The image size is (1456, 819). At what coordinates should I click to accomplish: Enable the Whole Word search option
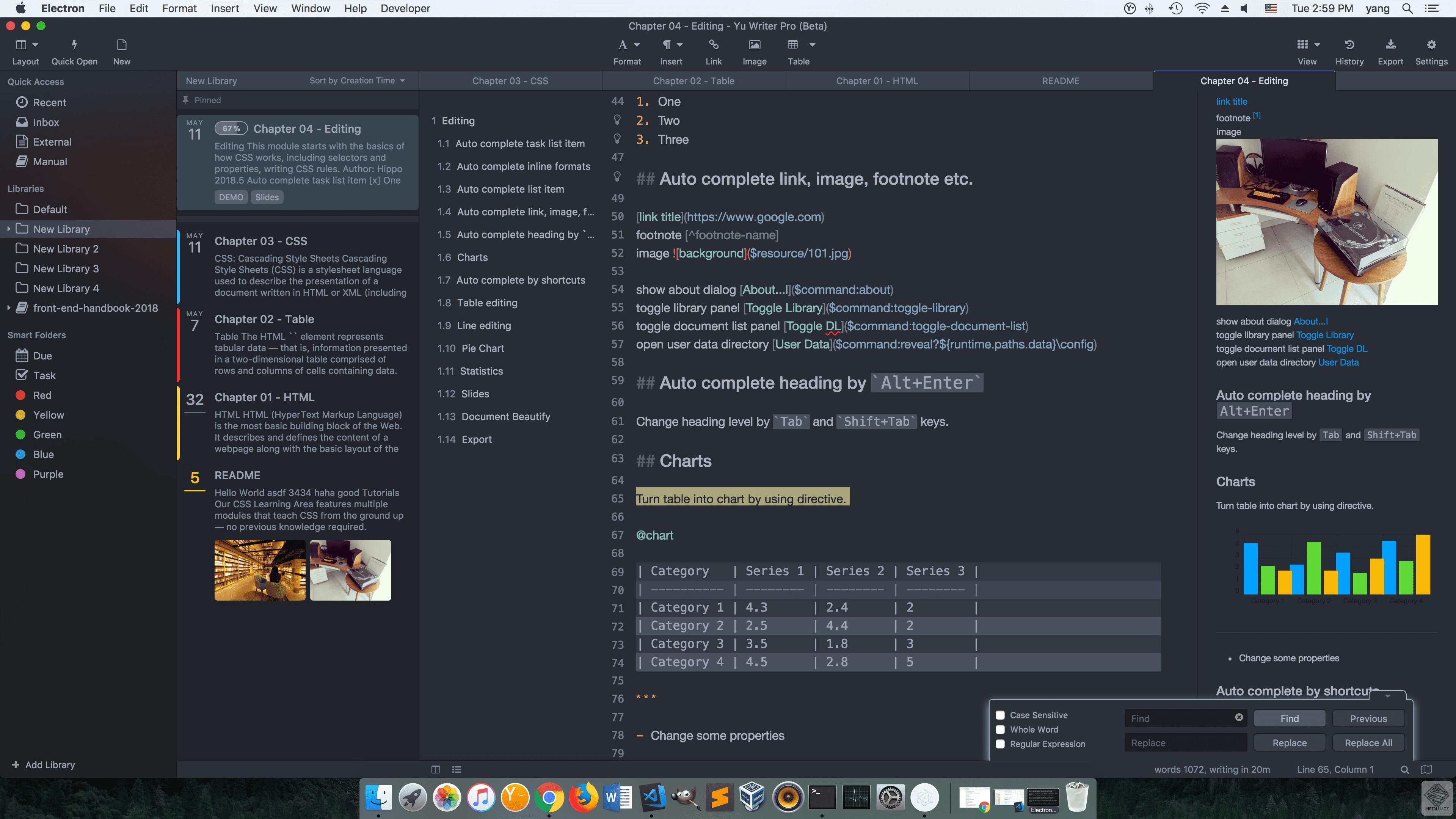(1001, 729)
